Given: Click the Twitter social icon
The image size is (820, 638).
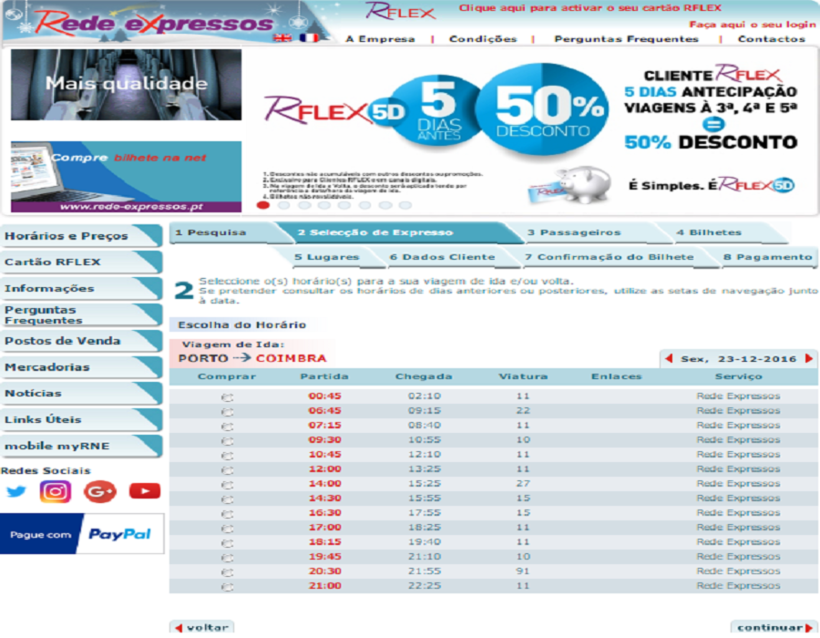Looking at the screenshot, I should [x=16, y=491].
